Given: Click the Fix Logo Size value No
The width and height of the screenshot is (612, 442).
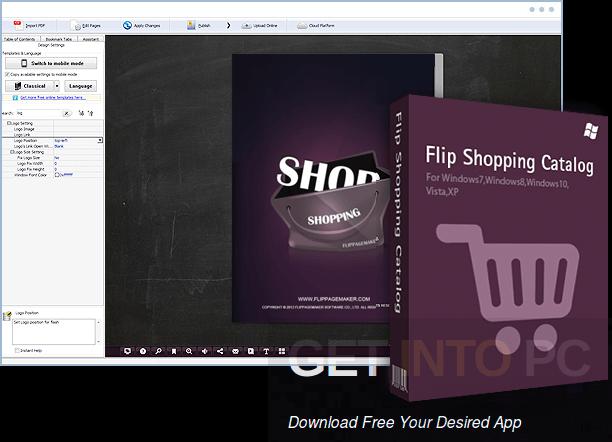Looking at the screenshot, I should (x=57, y=158).
